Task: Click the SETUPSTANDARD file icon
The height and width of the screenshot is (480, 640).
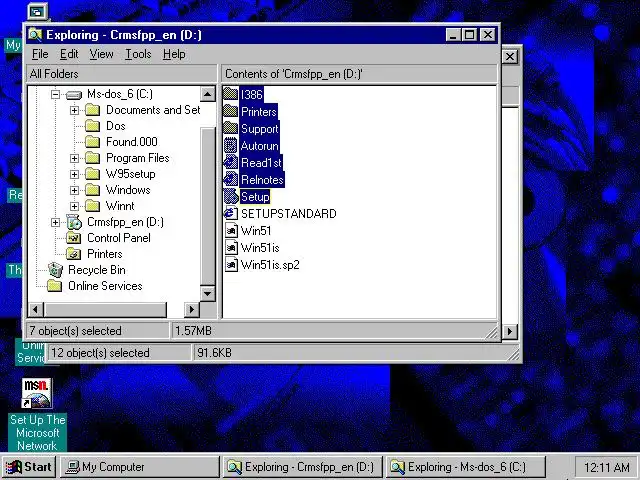Action: 231,213
